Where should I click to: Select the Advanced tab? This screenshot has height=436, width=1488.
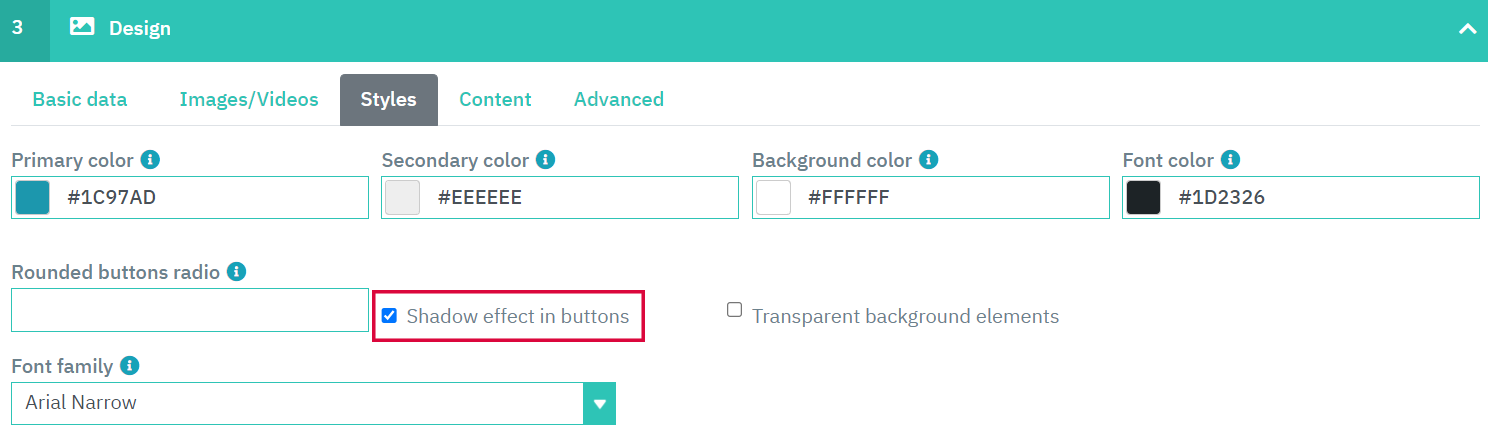[619, 99]
